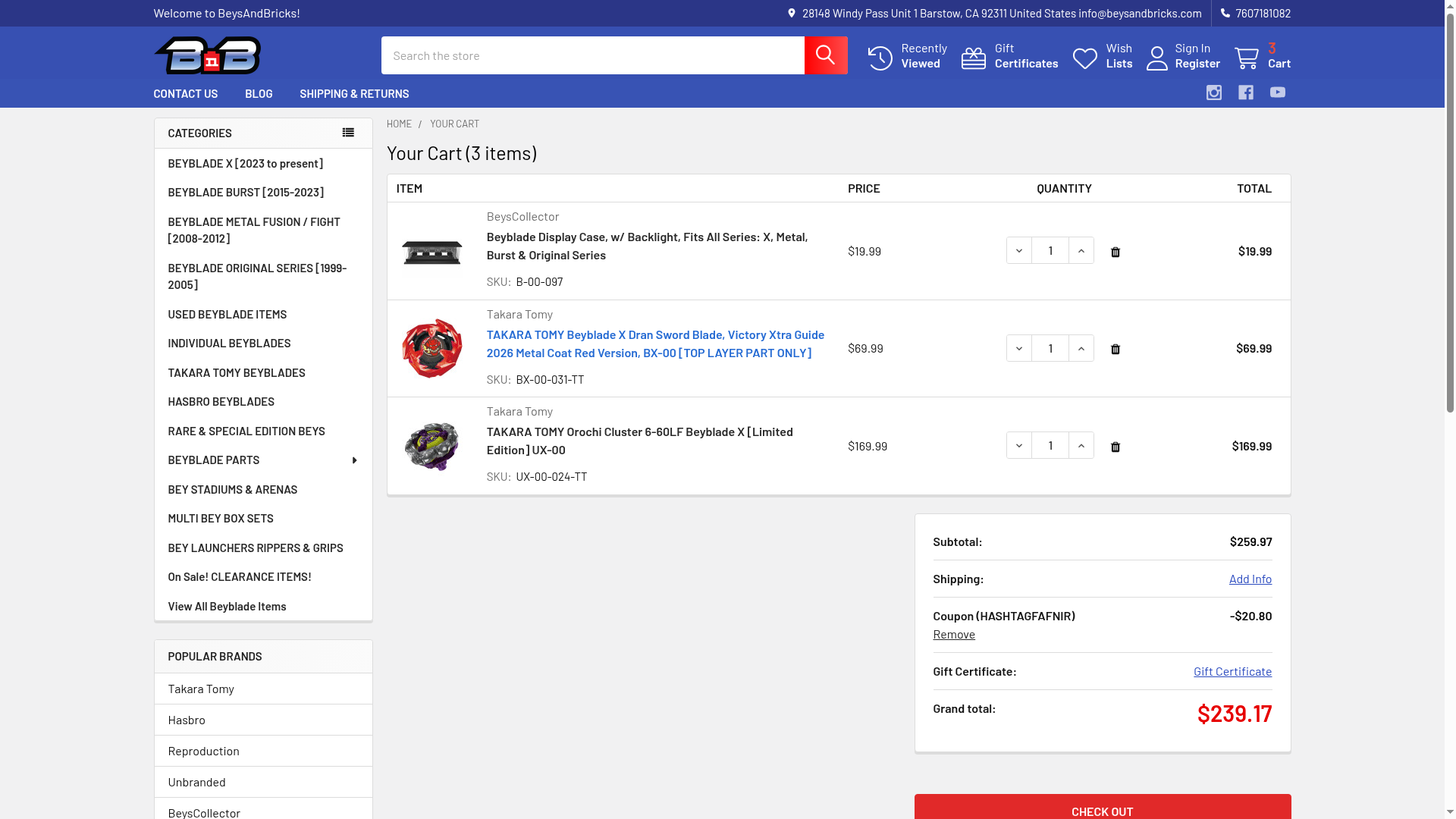Click the Search the store field

(x=591, y=55)
